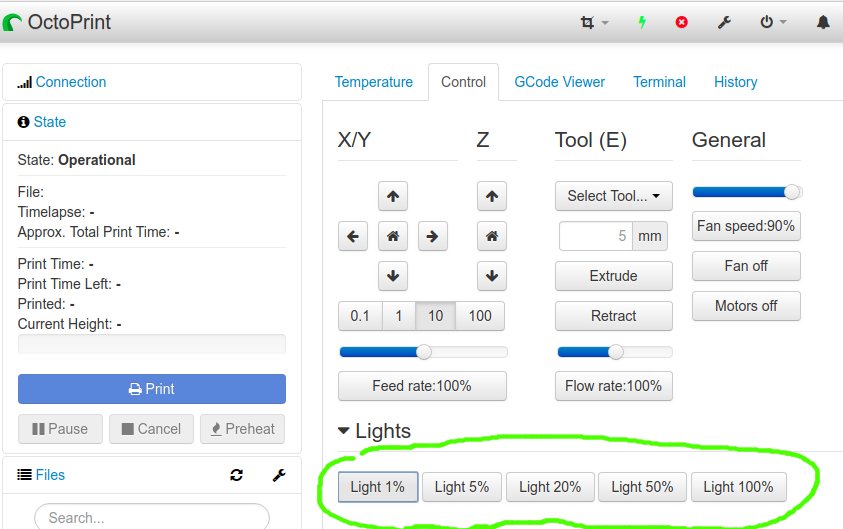Set Light 1% brightness
The width and height of the screenshot is (843, 529).
(377, 487)
